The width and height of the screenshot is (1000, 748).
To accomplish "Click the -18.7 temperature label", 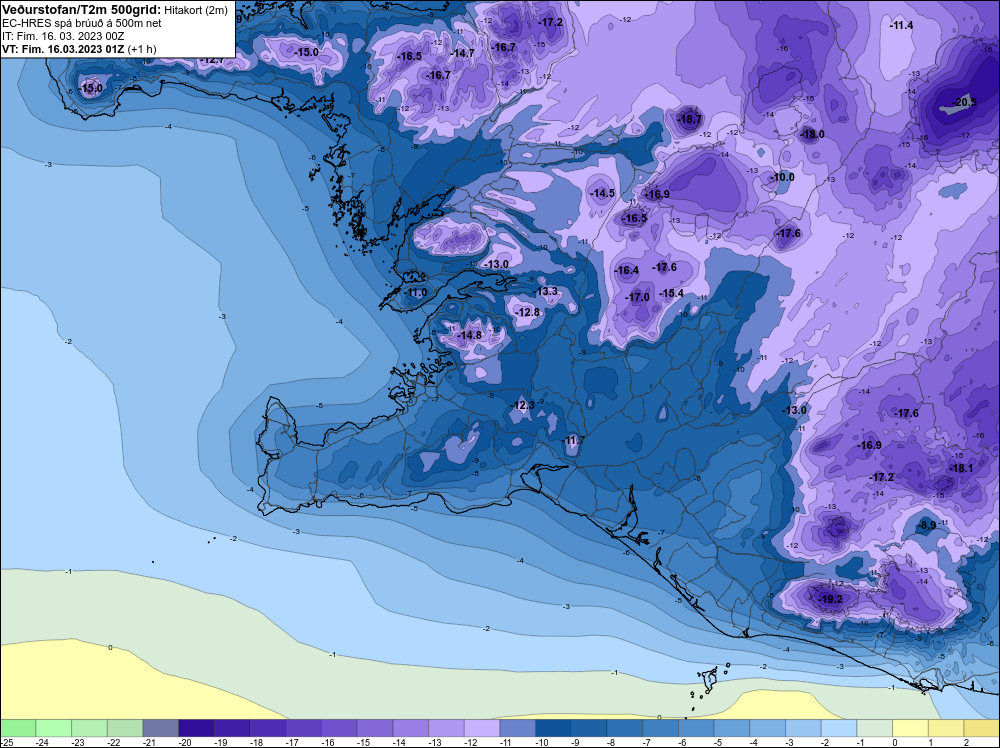I will pyautogui.click(x=689, y=119).
